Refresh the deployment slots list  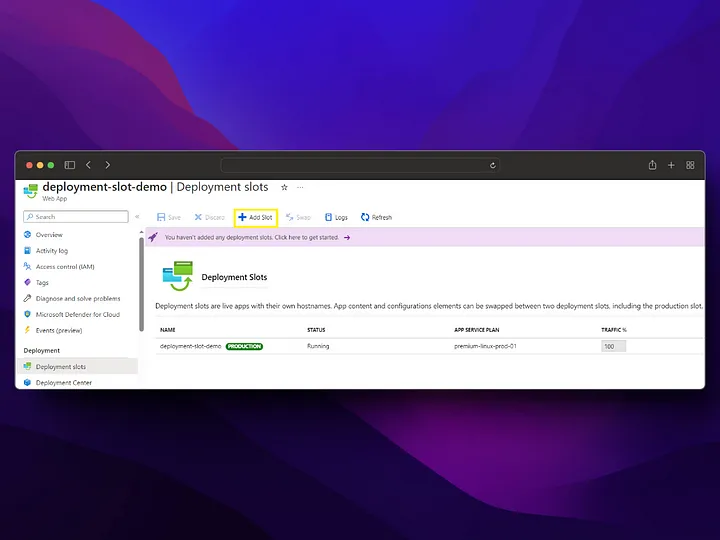tap(376, 217)
